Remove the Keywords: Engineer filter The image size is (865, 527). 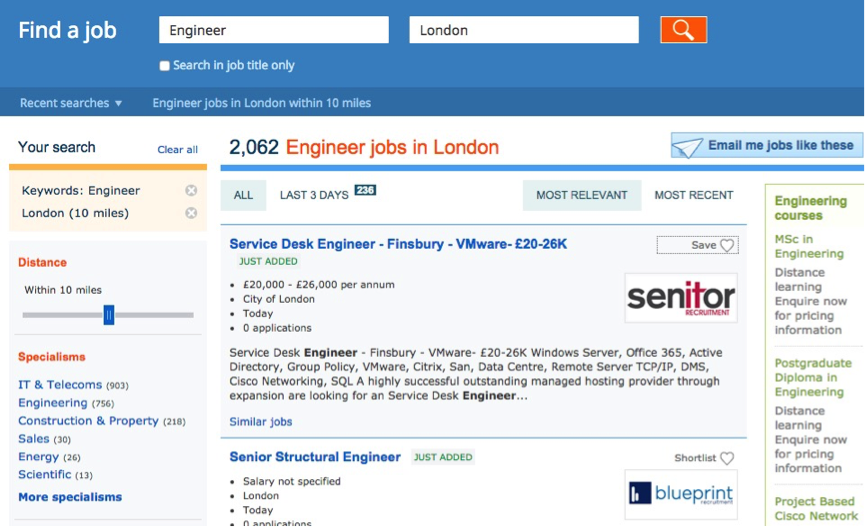point(191,190)
